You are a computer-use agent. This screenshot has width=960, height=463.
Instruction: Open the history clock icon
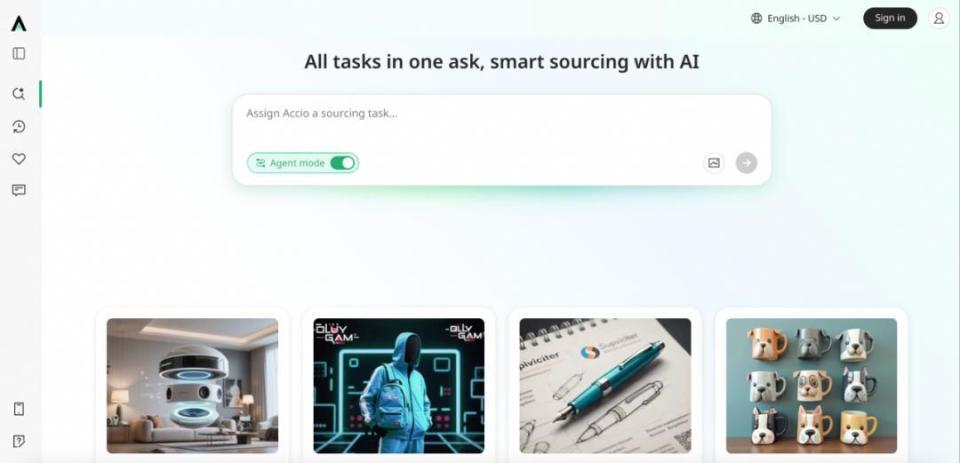[x=19, y=127]
